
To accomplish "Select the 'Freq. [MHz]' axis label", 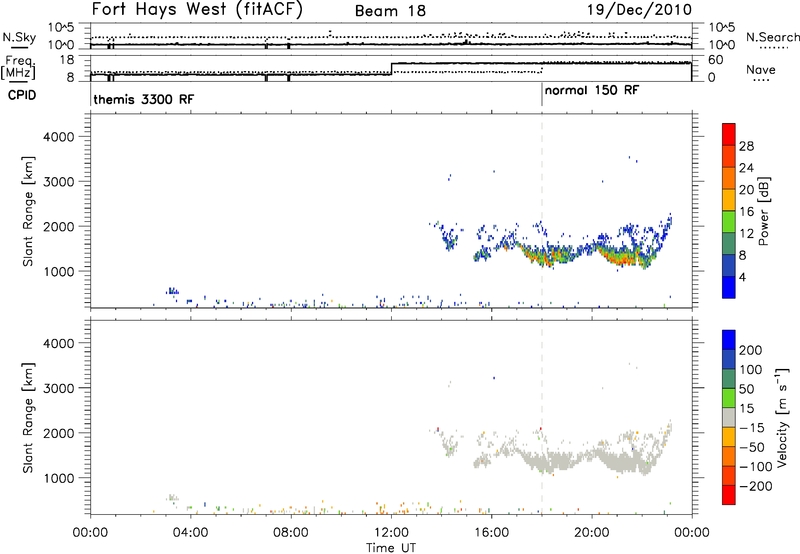I will click(x=18, y=67).
